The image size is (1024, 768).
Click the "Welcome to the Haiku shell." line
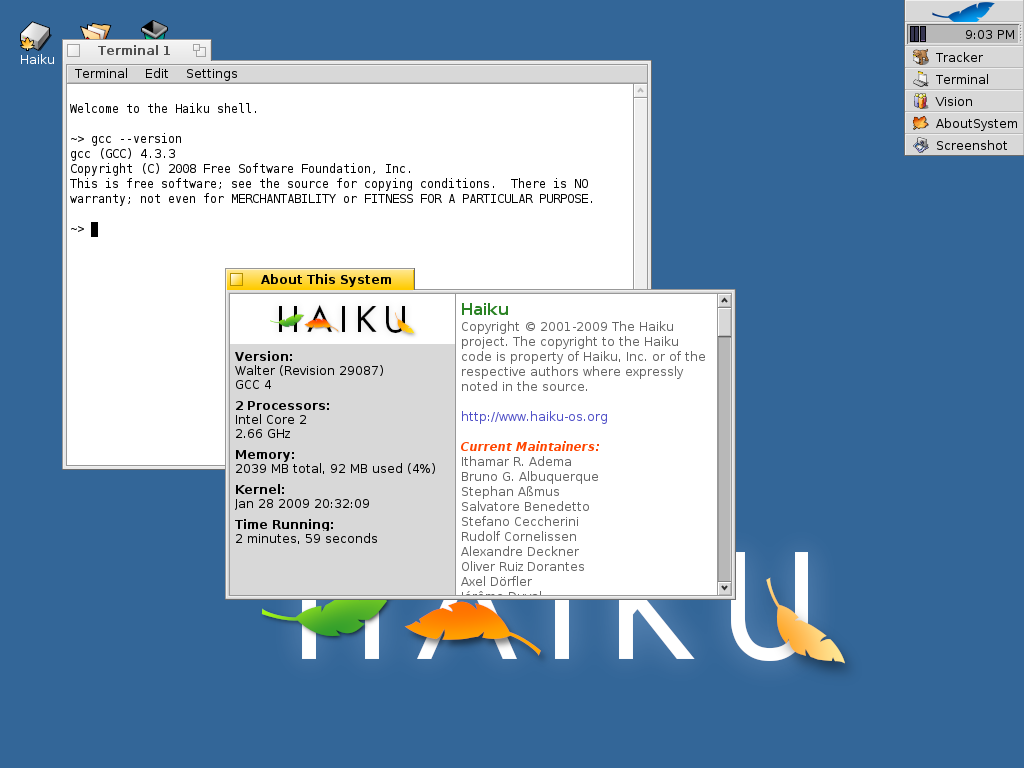click(x=164, y=109)
